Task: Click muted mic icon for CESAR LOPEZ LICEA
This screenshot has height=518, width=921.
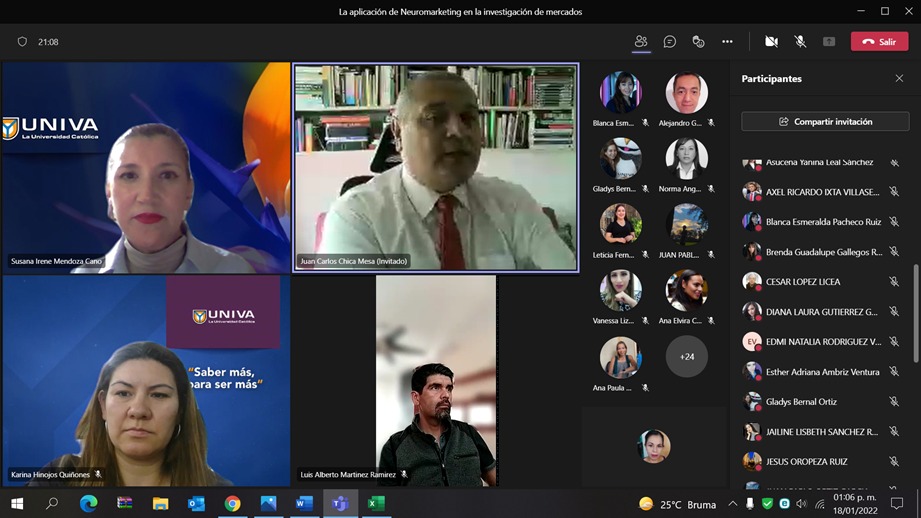Action: pos(894,281)
